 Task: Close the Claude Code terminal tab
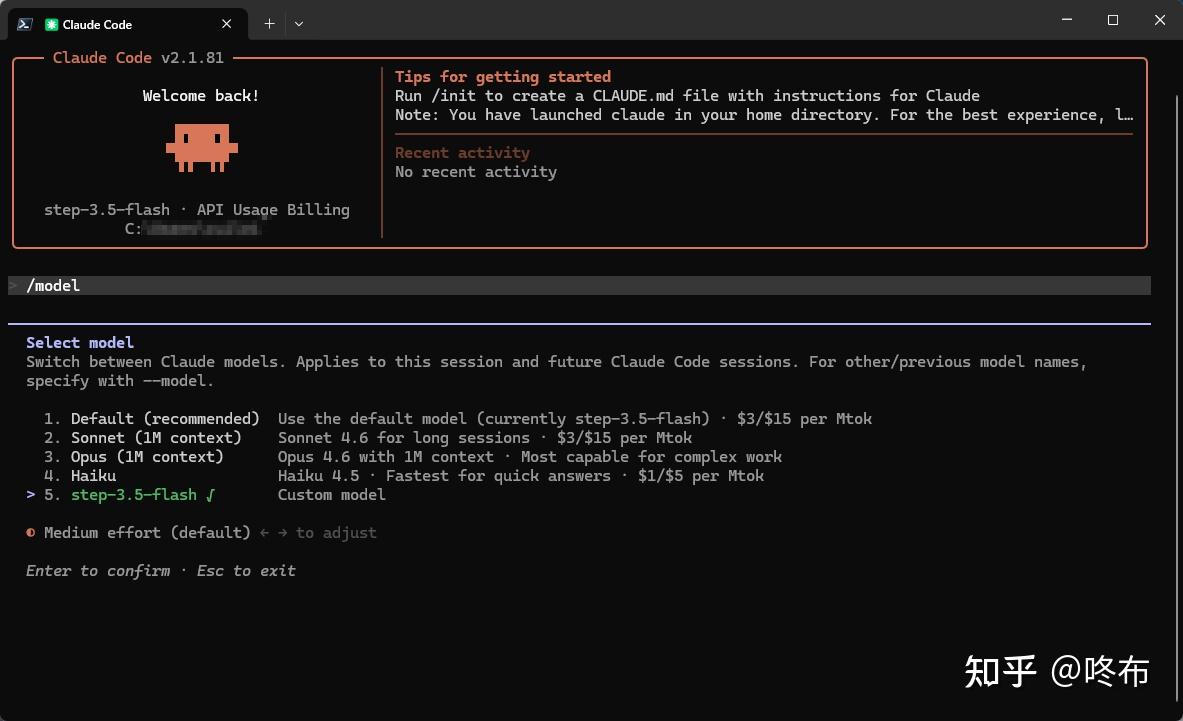tap(226, 24)
